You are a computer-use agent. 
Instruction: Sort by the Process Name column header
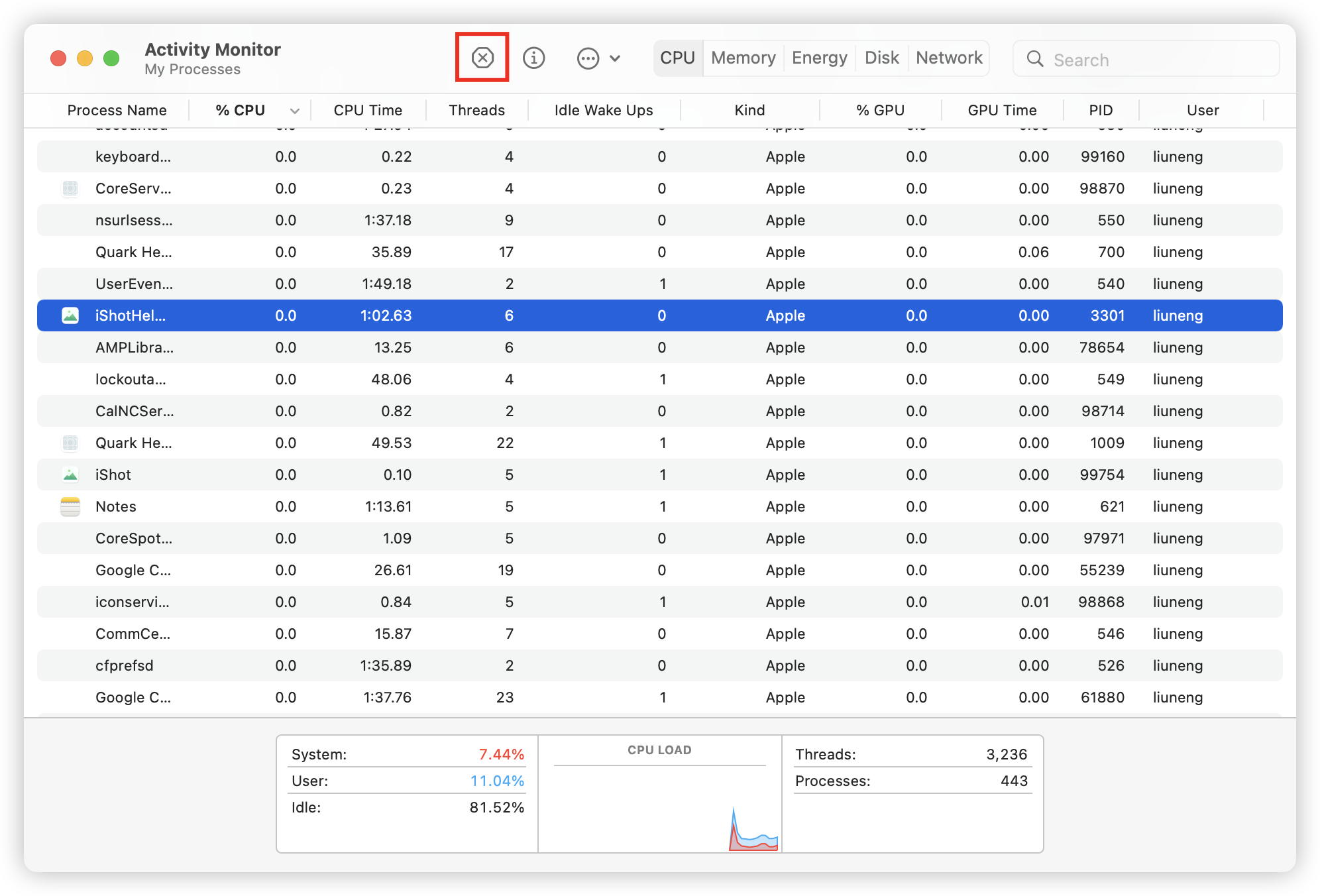click(117, 110)
